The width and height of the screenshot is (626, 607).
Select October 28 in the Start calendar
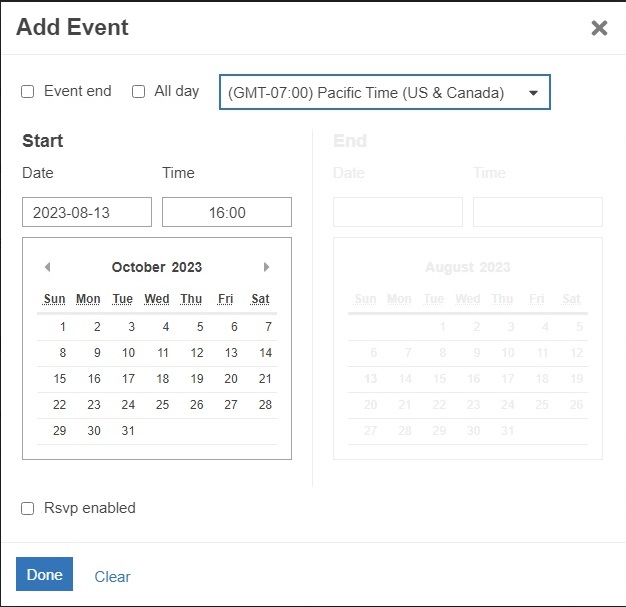265,404
